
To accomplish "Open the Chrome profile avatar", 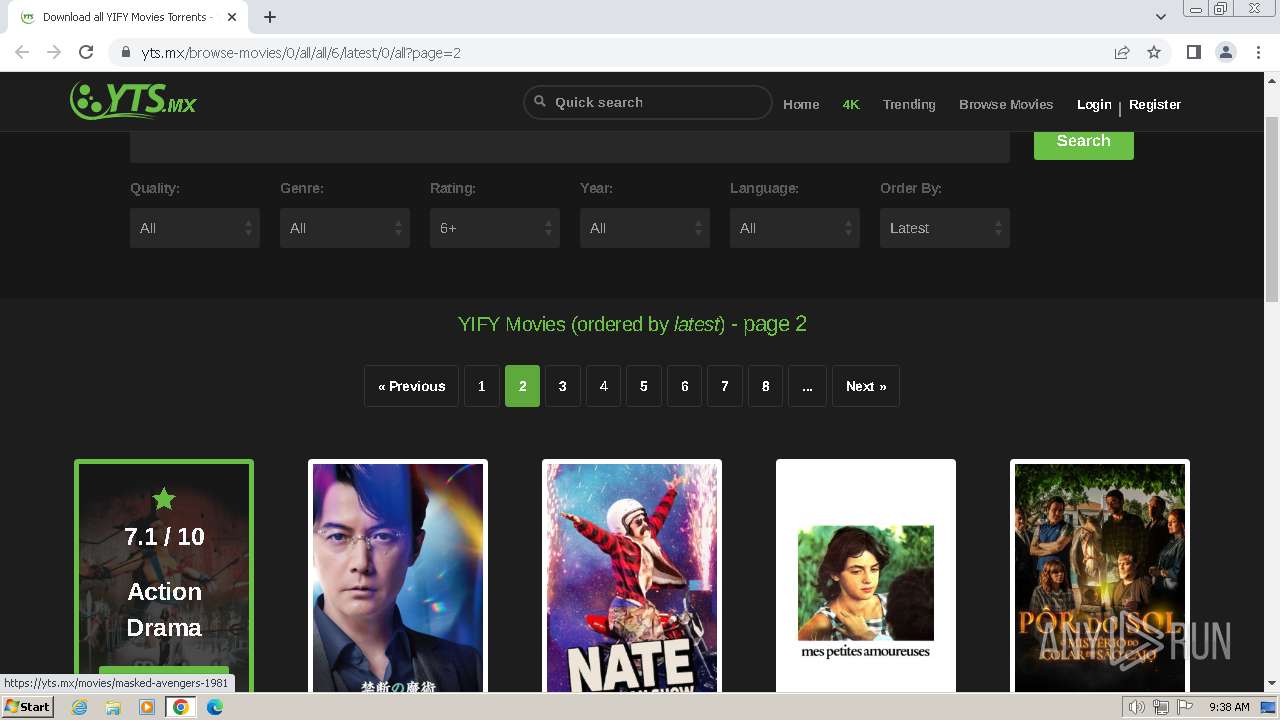I will (x=1225, y=52).
